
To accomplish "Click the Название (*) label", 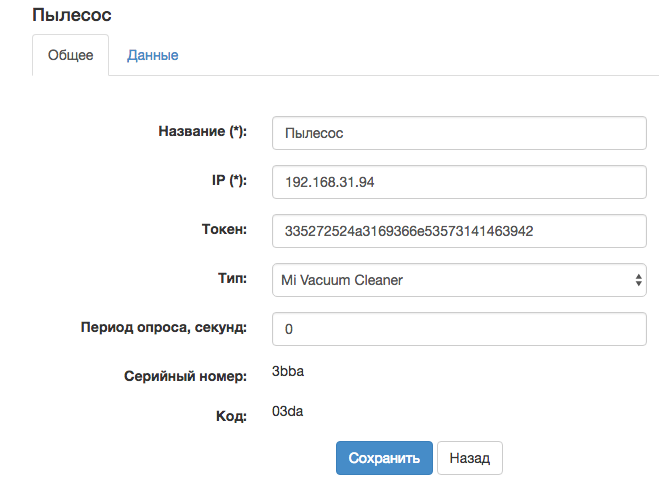I will 202,131.
